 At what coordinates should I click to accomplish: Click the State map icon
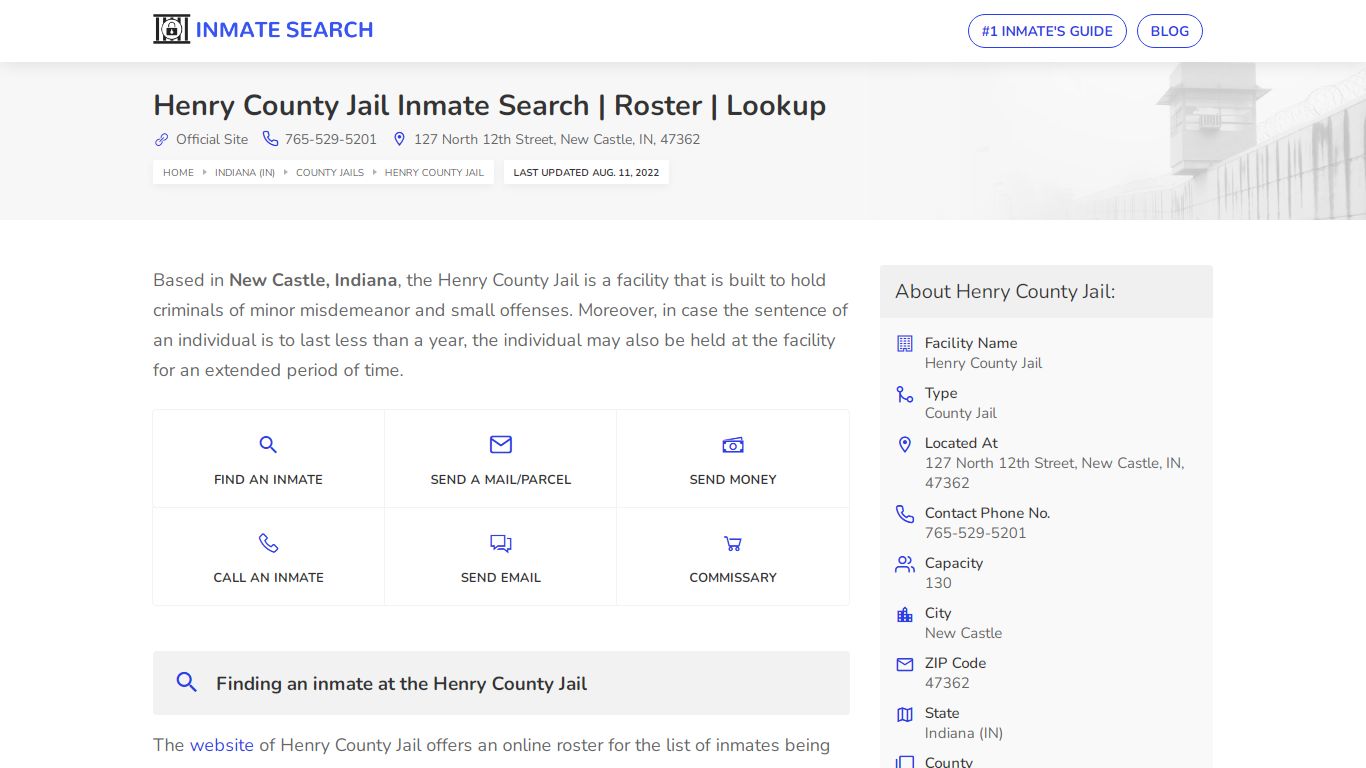[905, 714]
